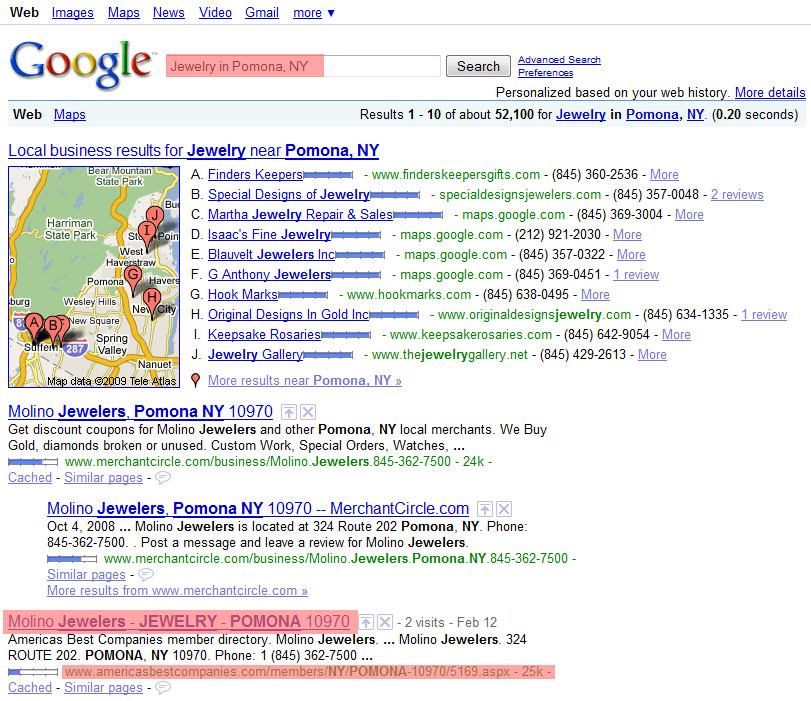The image size is (811, 701).
Task: Open Jewelry Gallery listing
Action: tap(256, 355)
